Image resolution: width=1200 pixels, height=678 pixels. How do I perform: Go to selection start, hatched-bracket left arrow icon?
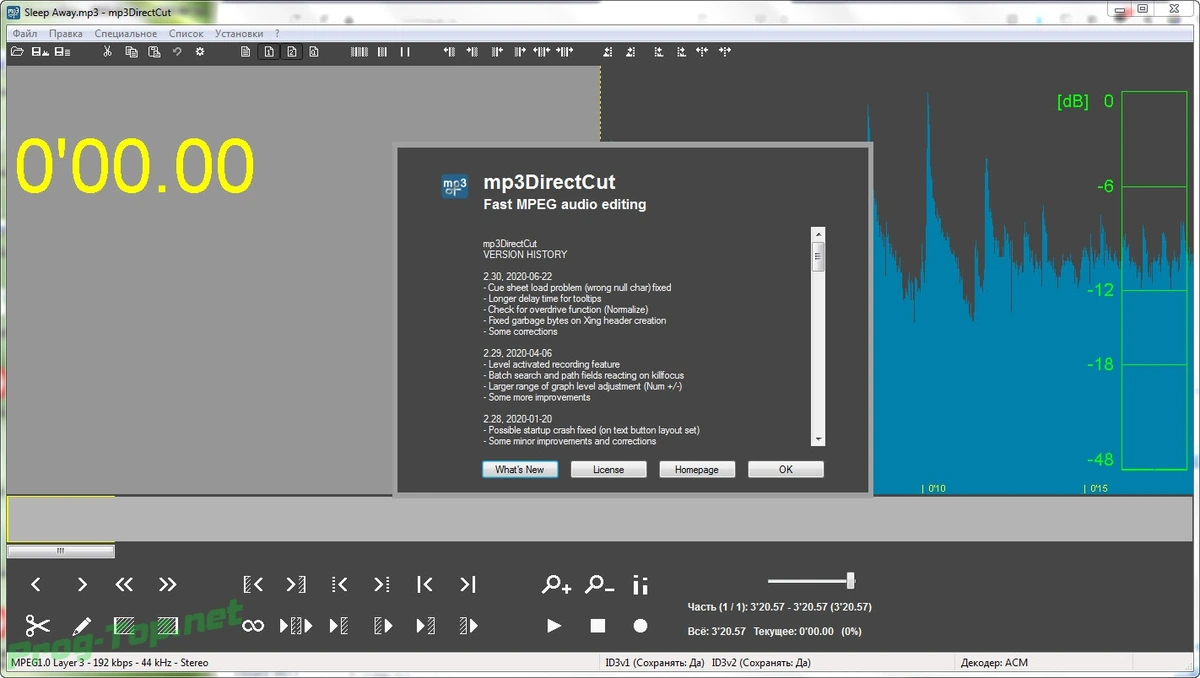coord(253,584)
